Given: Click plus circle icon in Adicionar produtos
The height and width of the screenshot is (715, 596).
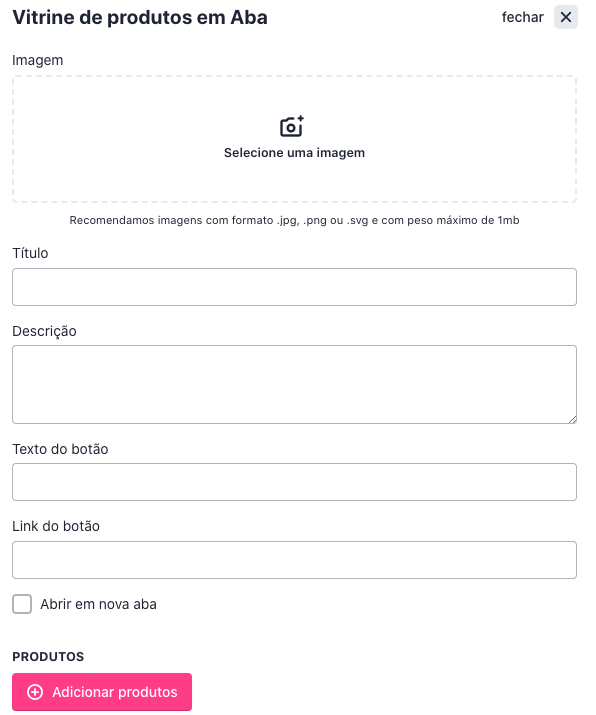Looking at the screenshot, I should click(35, 692).
